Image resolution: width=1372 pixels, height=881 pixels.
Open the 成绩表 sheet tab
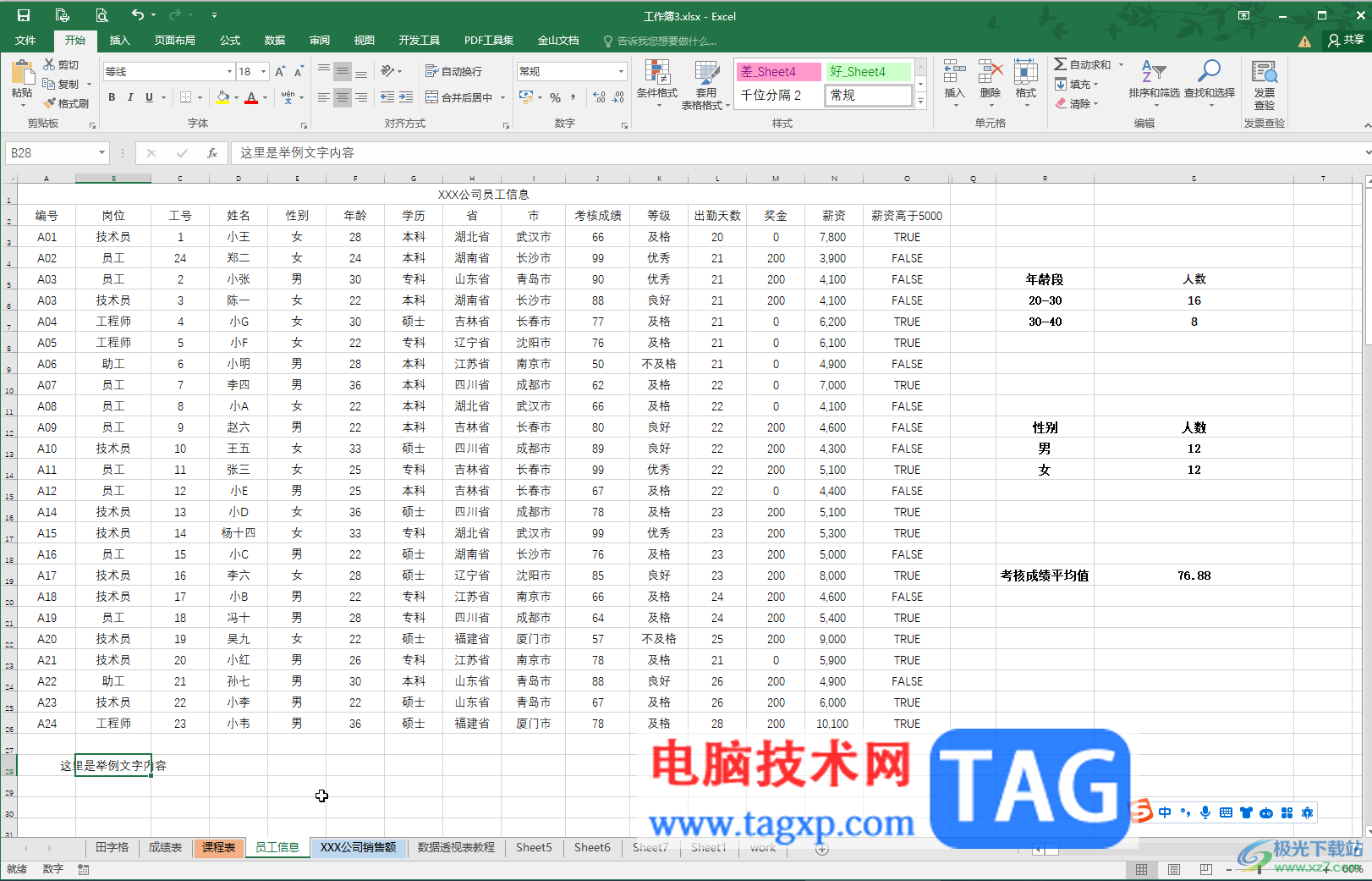pyautogui.click(x=165, y=847)
